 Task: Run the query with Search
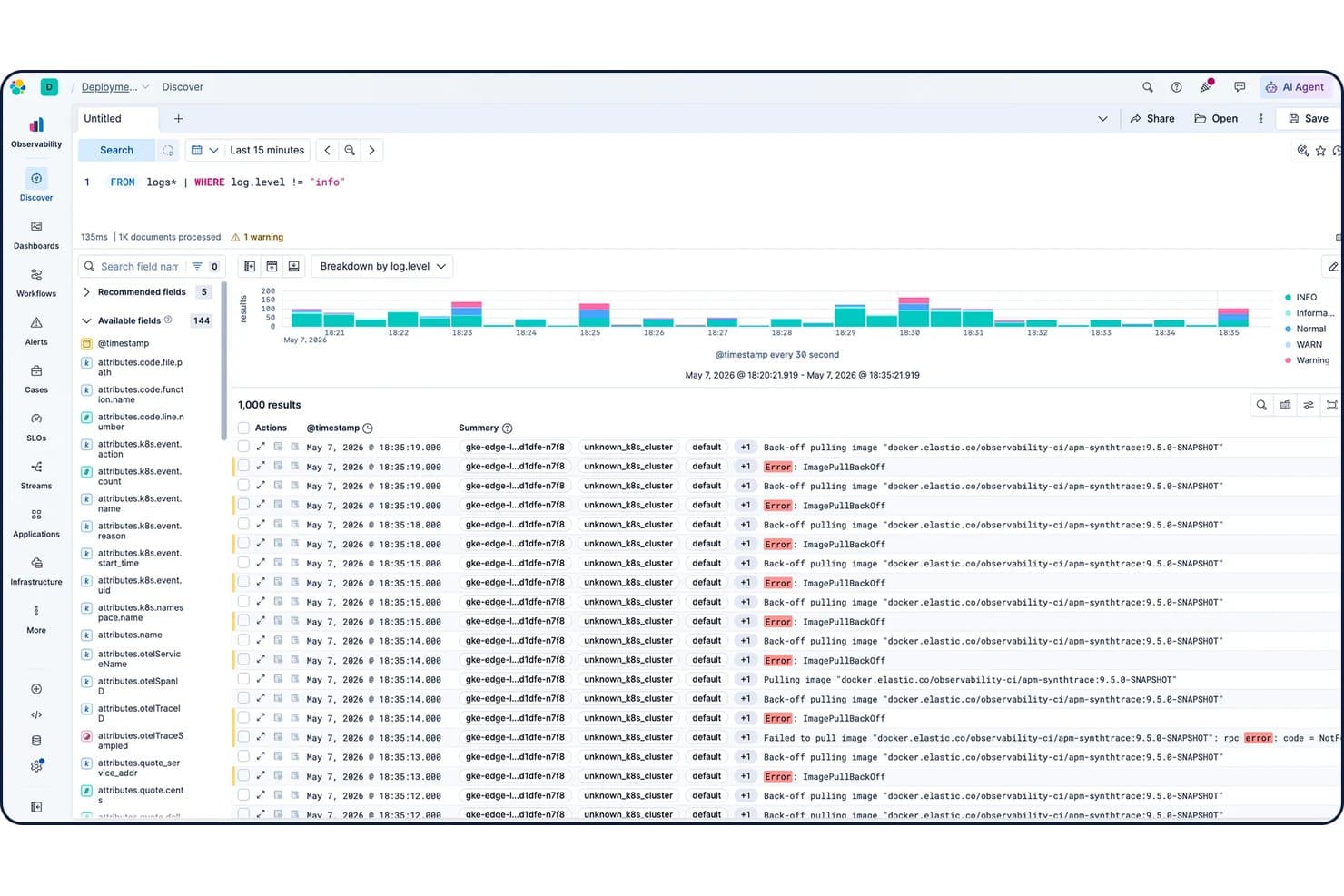[116, 150]
